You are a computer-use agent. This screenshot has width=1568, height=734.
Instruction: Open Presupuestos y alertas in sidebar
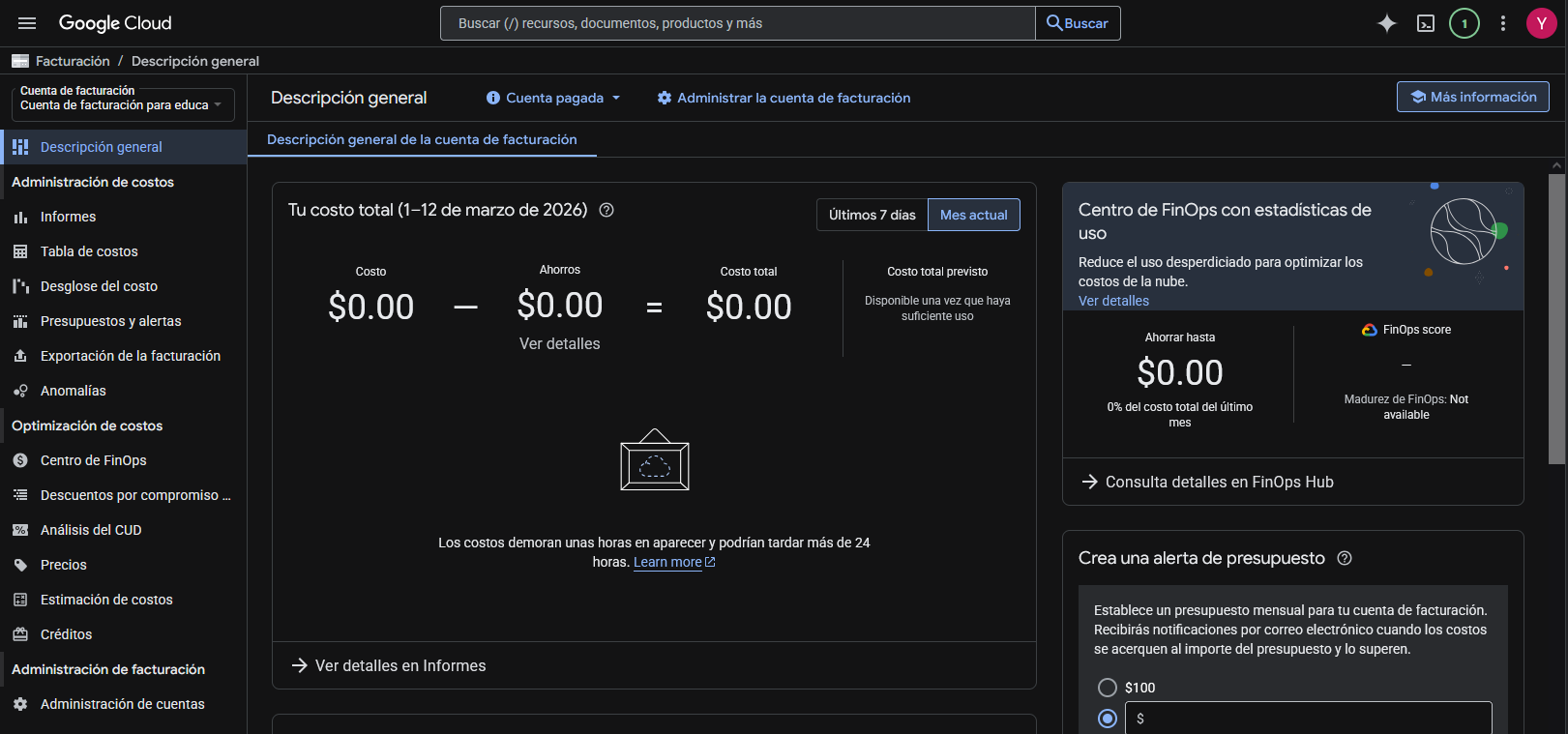pyautogui.click(x=110, y=321)
